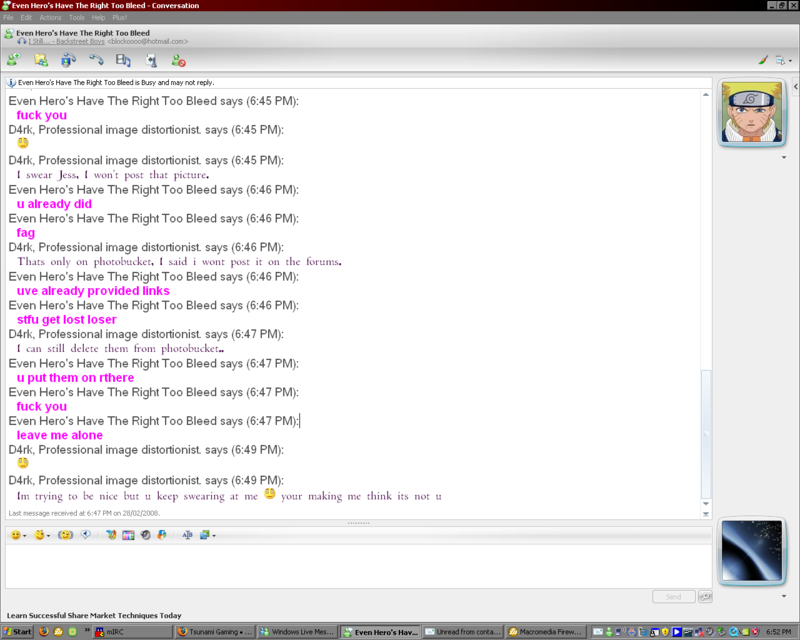Start a video call from toolbar

(69, 61)
